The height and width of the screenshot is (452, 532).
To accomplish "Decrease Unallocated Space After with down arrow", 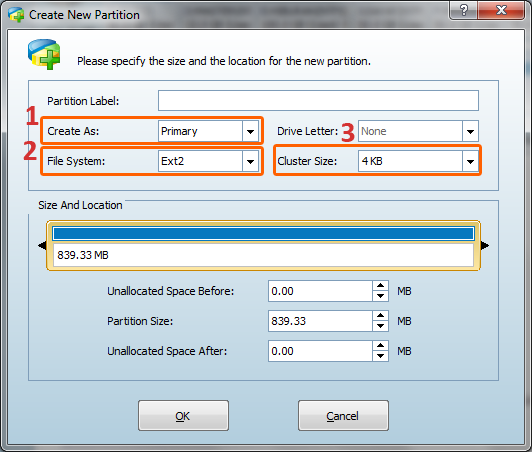I will click(380, 356).
